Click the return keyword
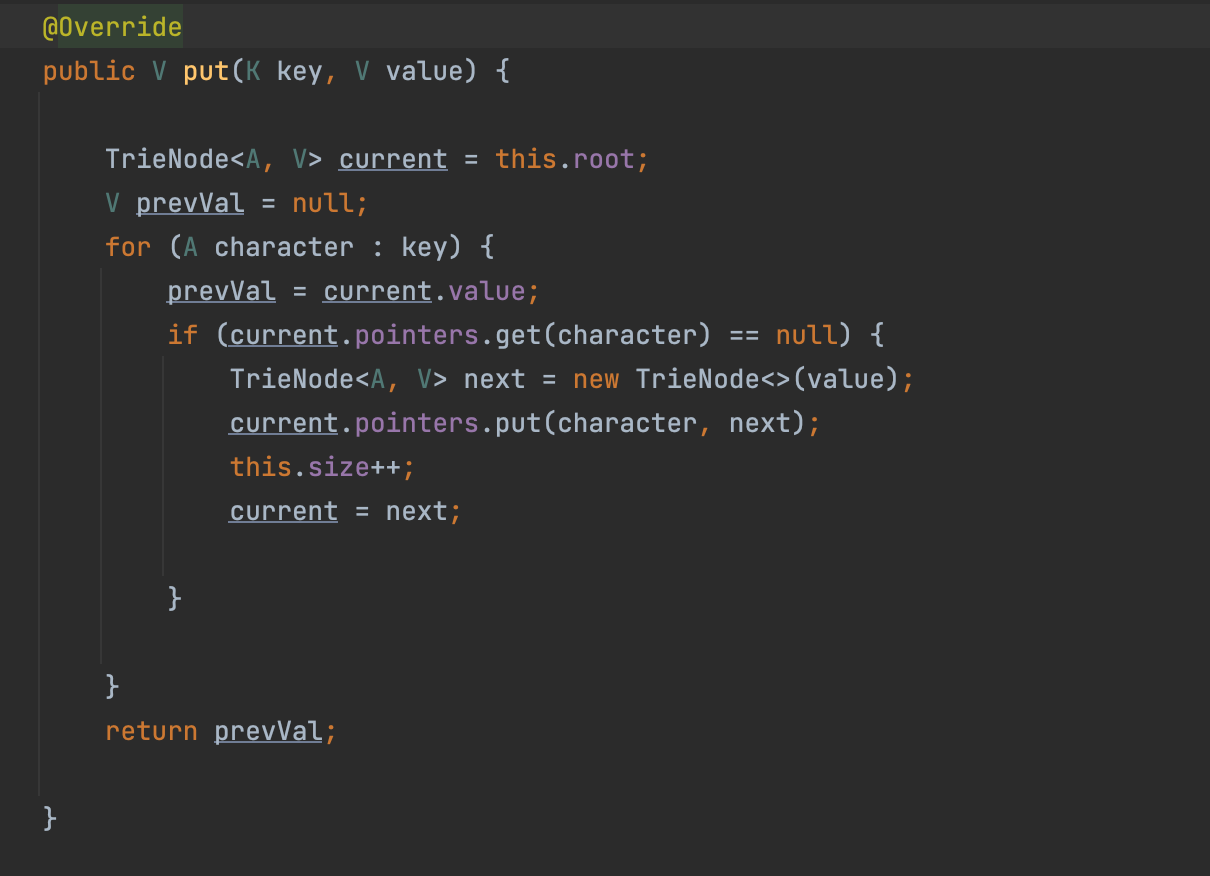The image size is (1210, 876). click(x=151, y=731)
